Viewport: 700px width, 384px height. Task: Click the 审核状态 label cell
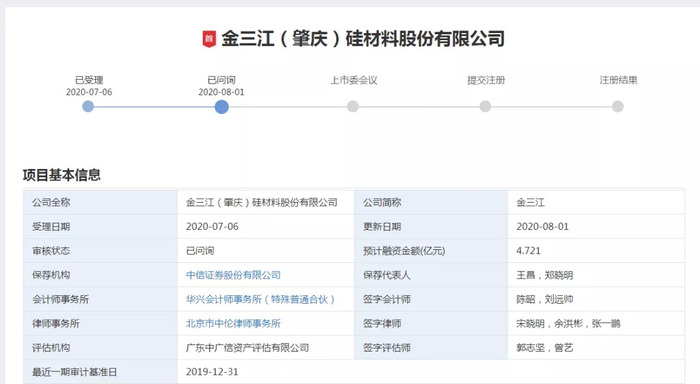point(100,250)
